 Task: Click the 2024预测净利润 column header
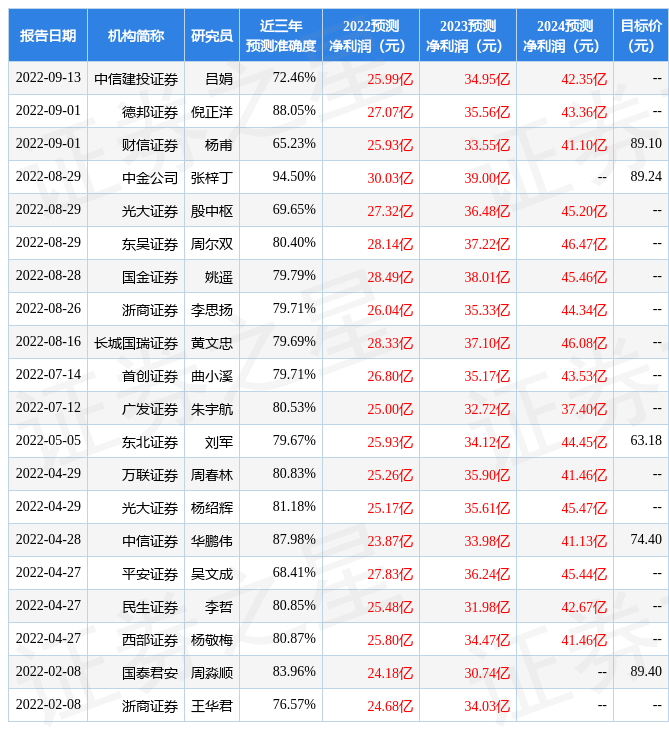coord(565,35)
